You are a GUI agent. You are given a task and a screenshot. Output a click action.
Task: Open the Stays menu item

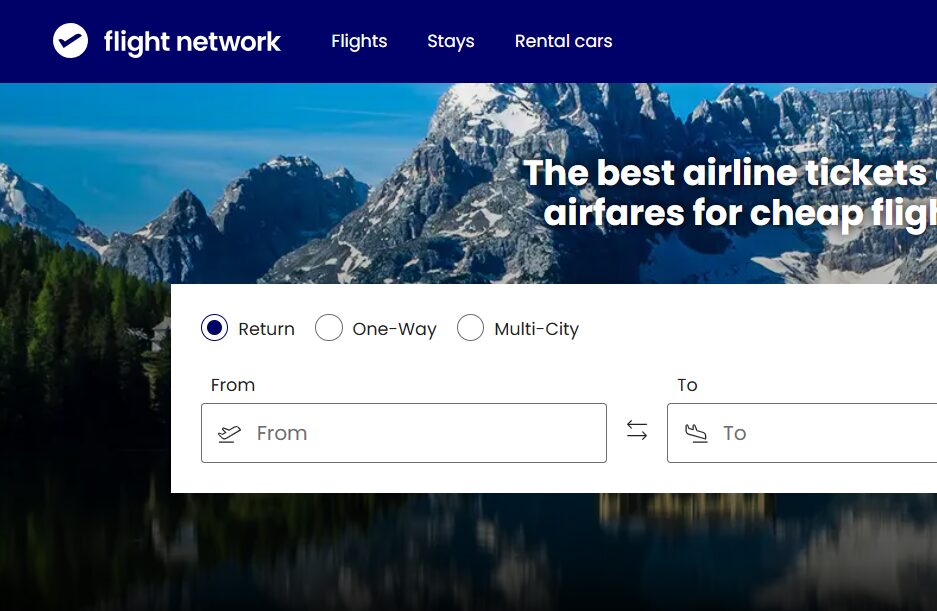(451, 41)
